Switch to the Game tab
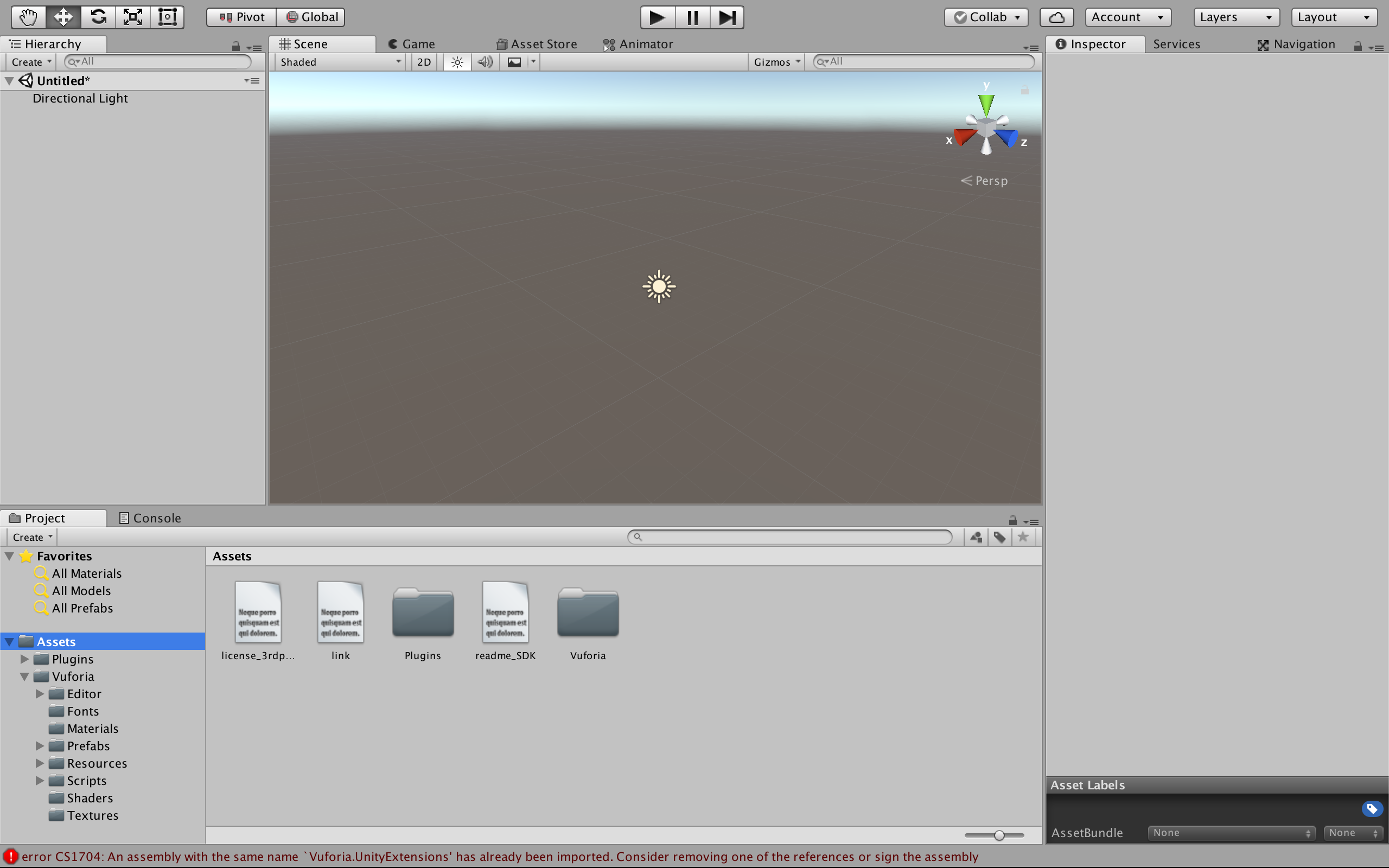Viewport: 1389px width, 868px height. (411, 44)
